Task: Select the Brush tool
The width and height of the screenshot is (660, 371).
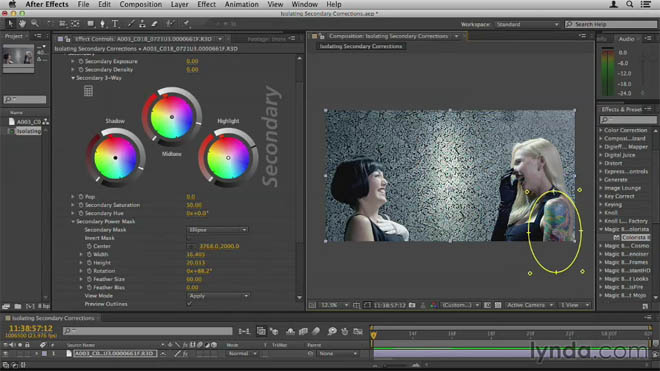Action: (131, 24)
